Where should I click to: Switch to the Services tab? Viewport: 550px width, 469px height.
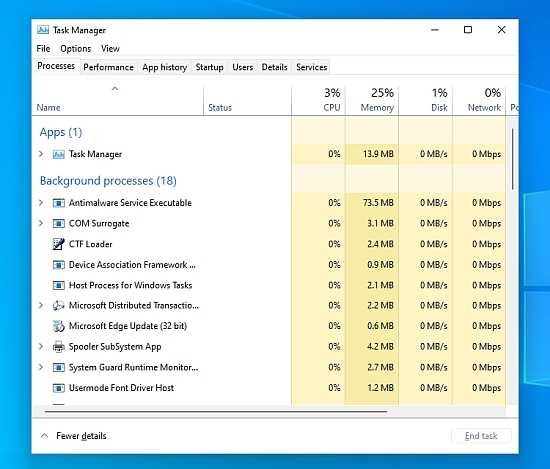click(x=311, y=67)
